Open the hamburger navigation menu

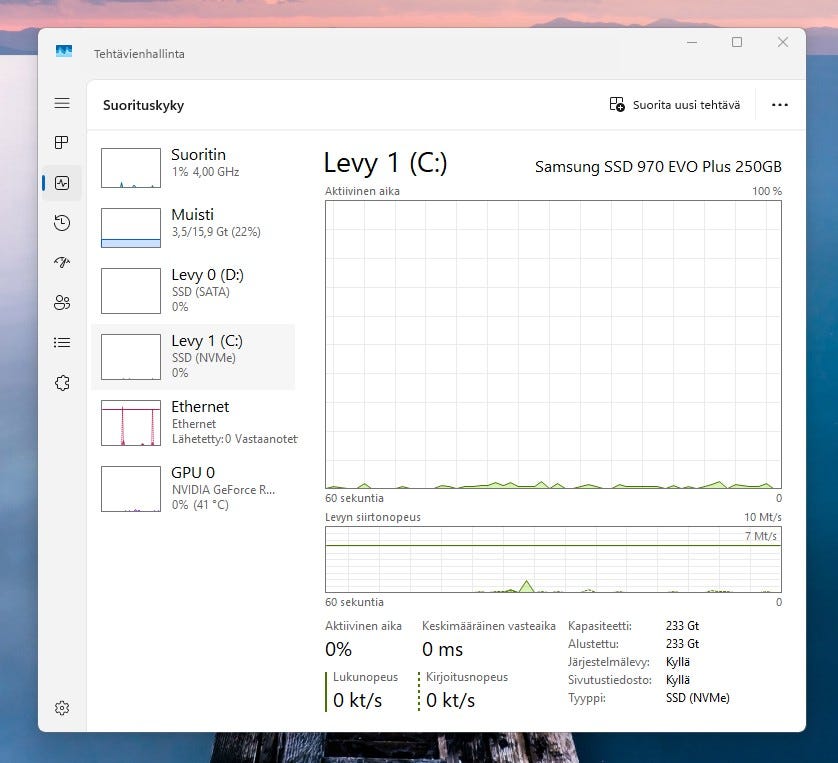coord(62,103)
